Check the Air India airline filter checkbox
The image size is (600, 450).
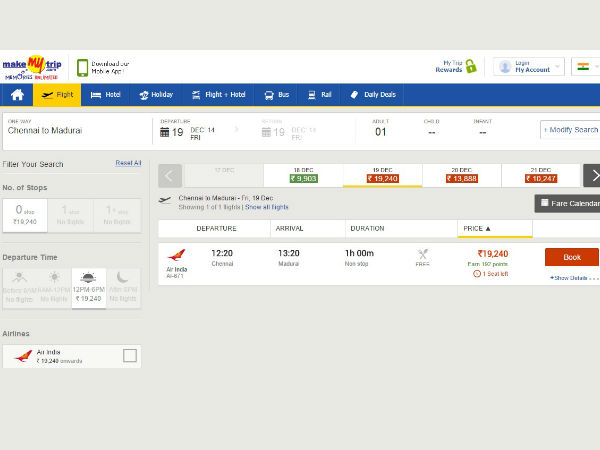[129, 356]
